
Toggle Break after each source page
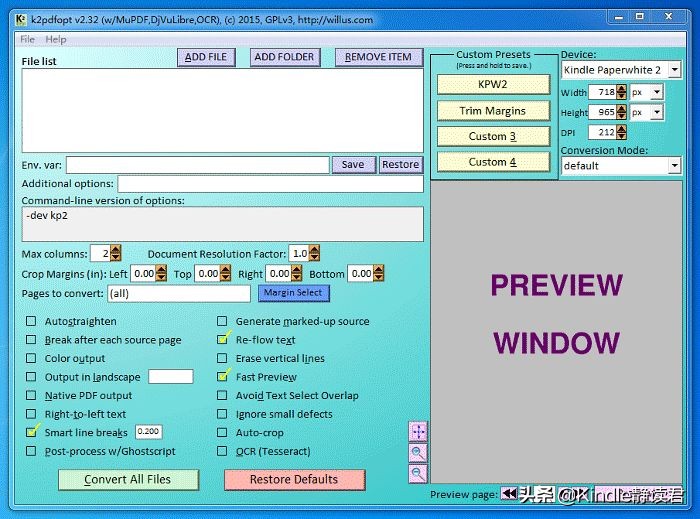coord(31,340)
